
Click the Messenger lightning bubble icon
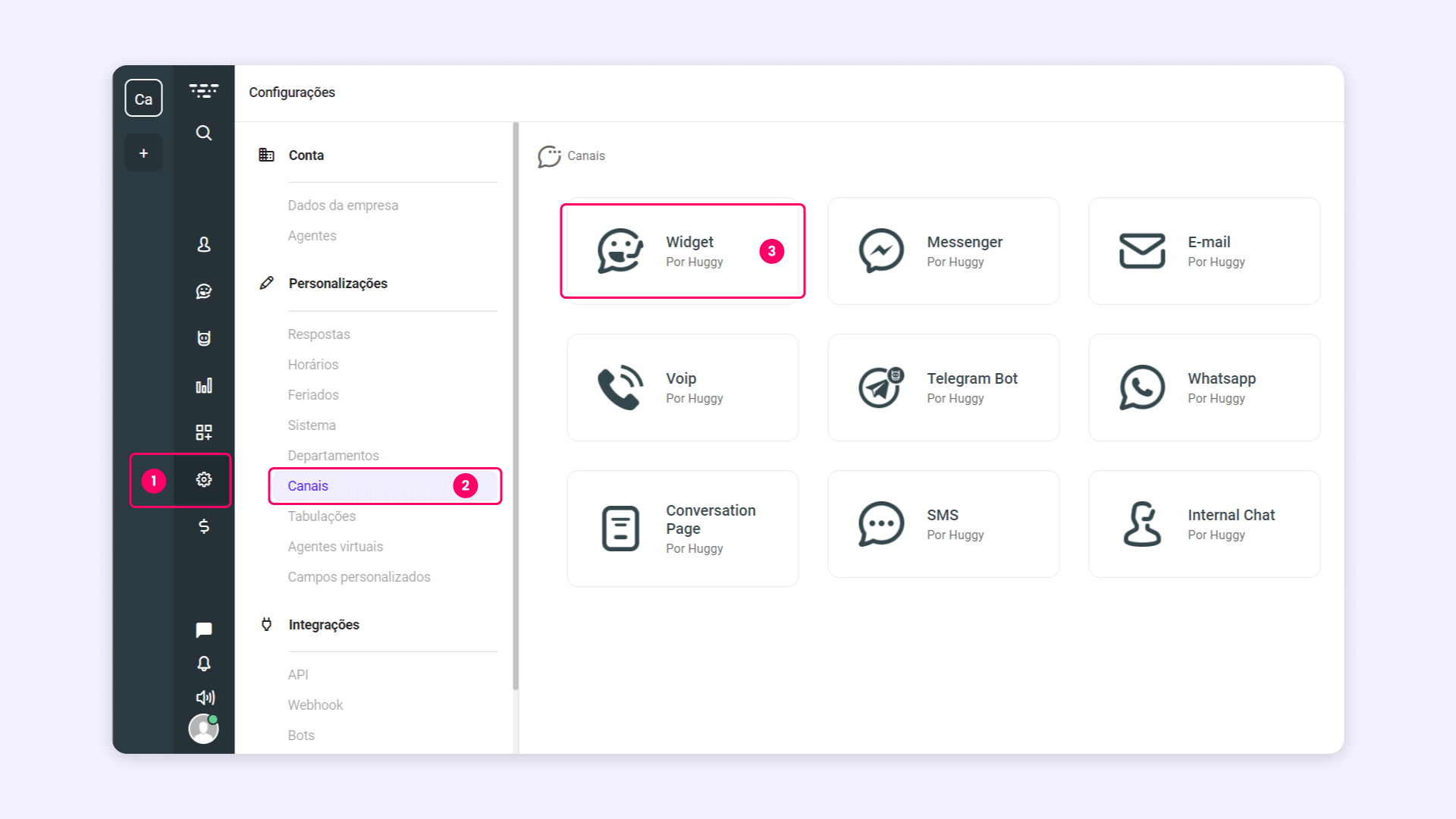pyautogui.click(x=881, y=251)
